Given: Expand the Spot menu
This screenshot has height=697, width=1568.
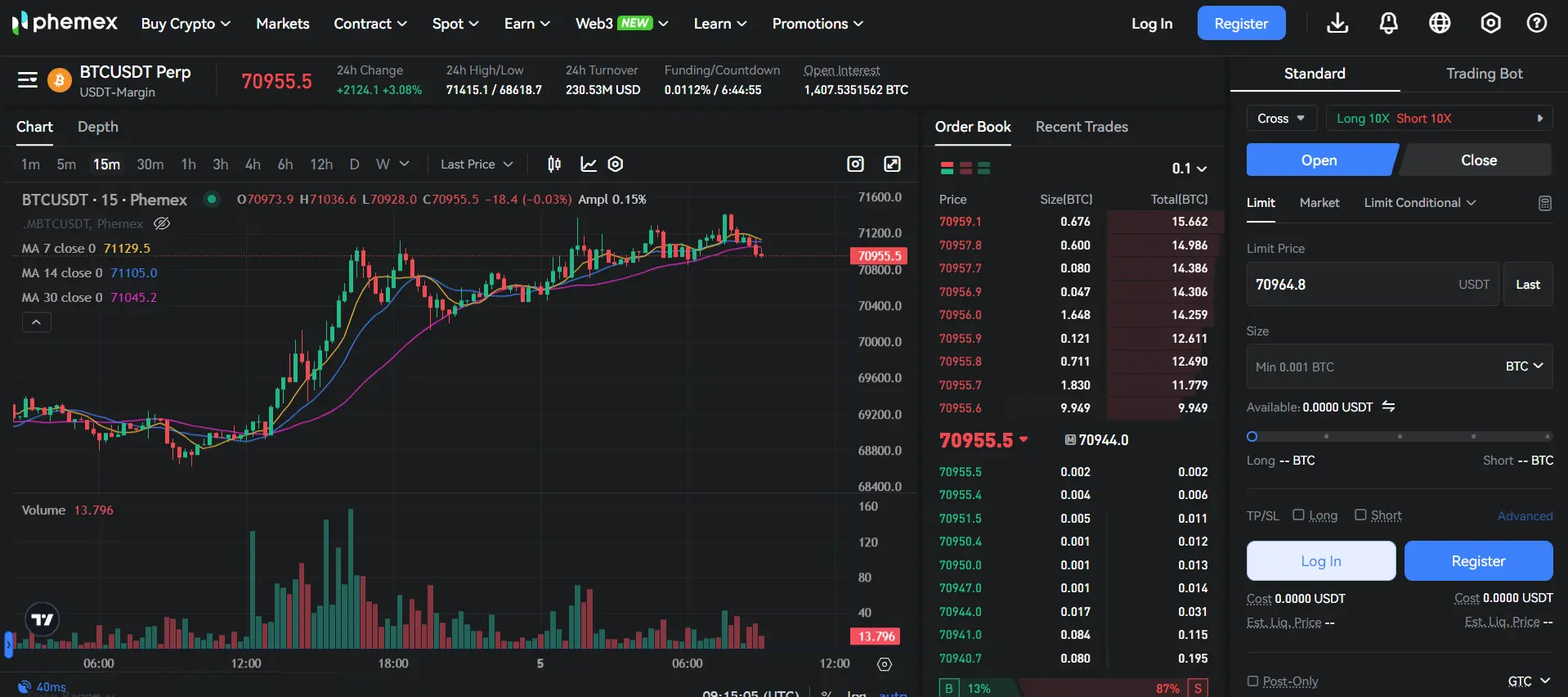Looking at the screenshot, I should 455,24.
